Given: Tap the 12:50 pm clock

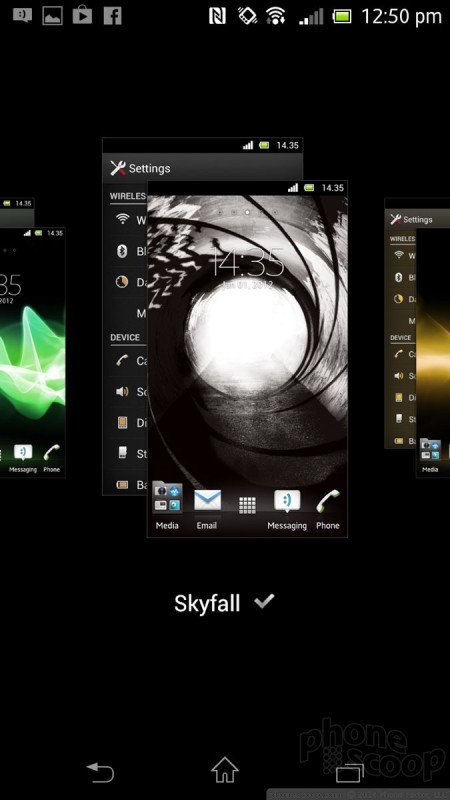Looking at the screenshot, I should (x=401, y=16).
